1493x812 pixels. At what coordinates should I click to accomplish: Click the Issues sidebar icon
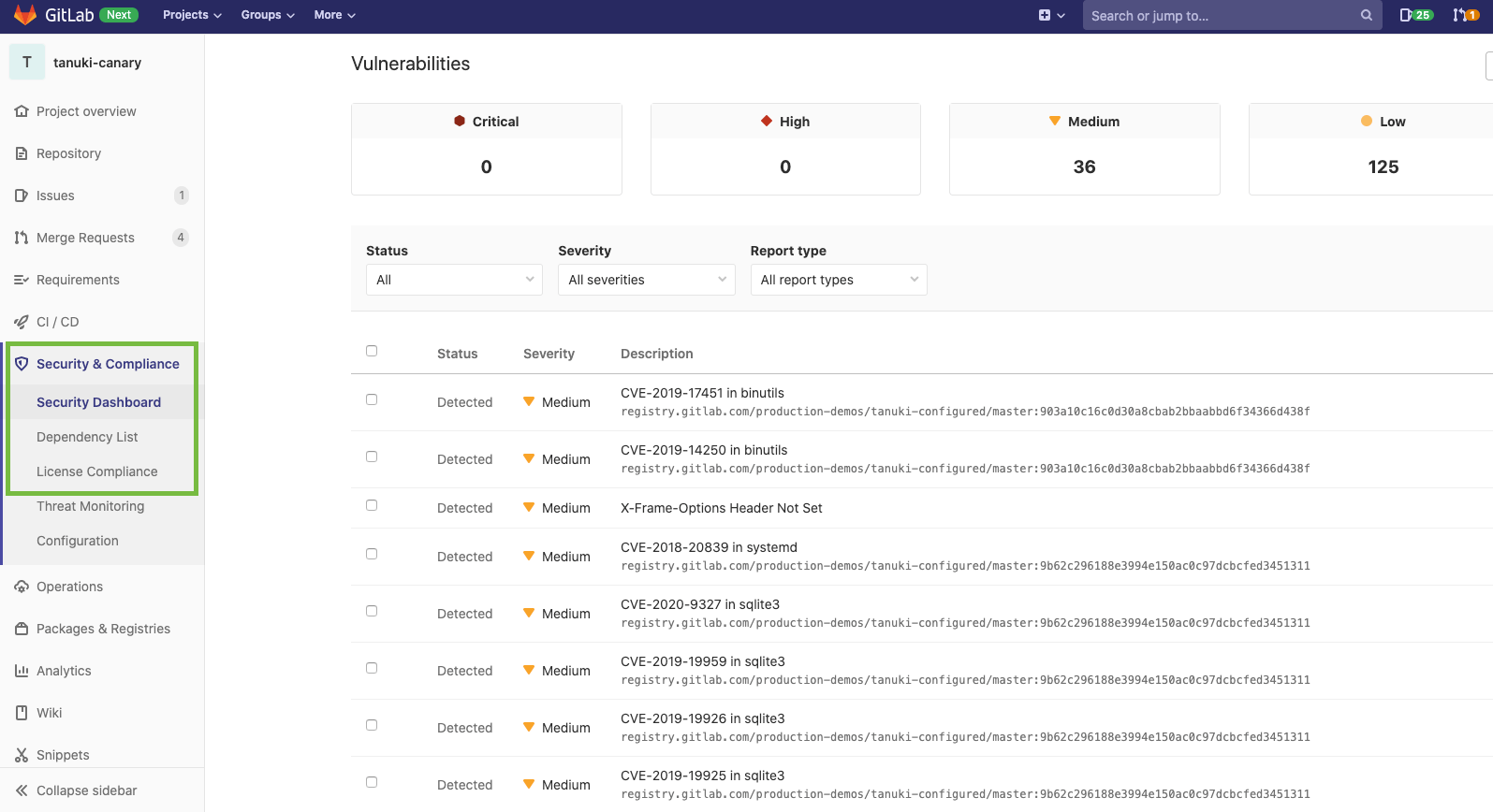click(22, 196)
